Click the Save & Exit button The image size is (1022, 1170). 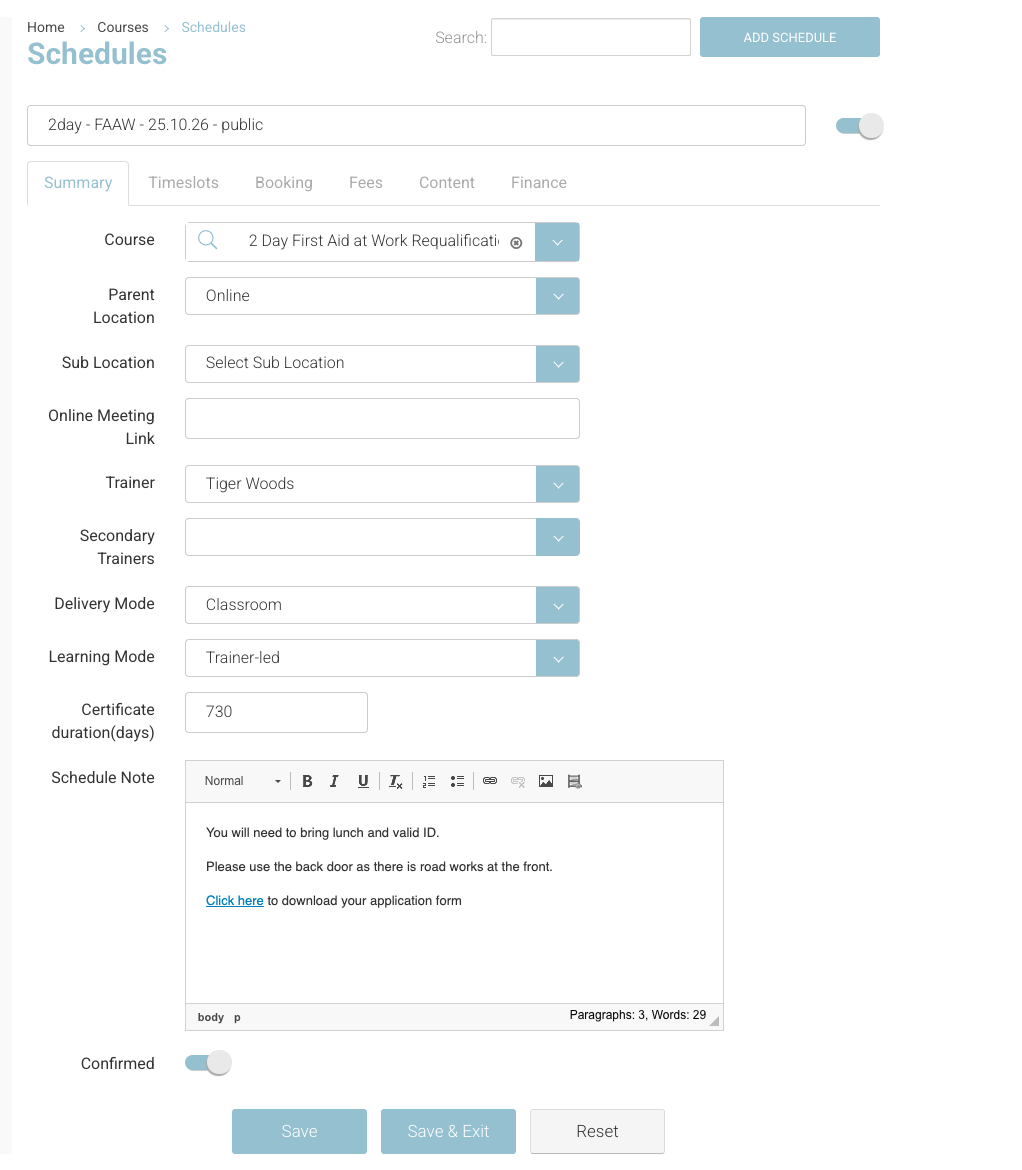[448, 1131]
